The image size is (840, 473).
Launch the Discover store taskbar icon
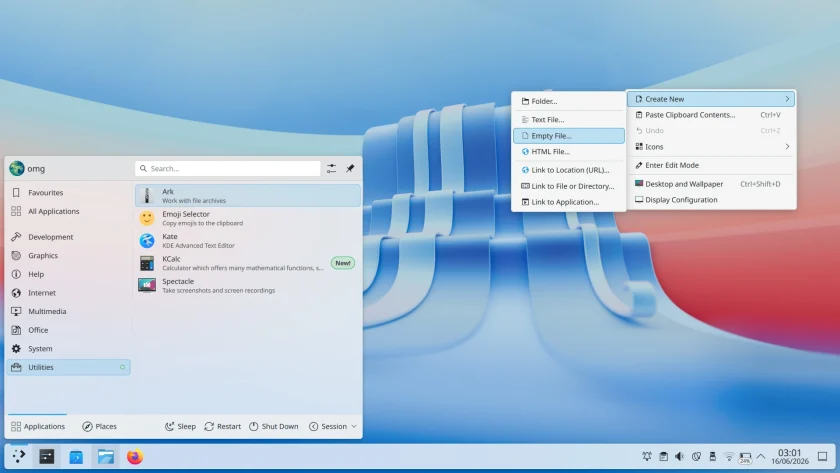(x=76, y=456)
